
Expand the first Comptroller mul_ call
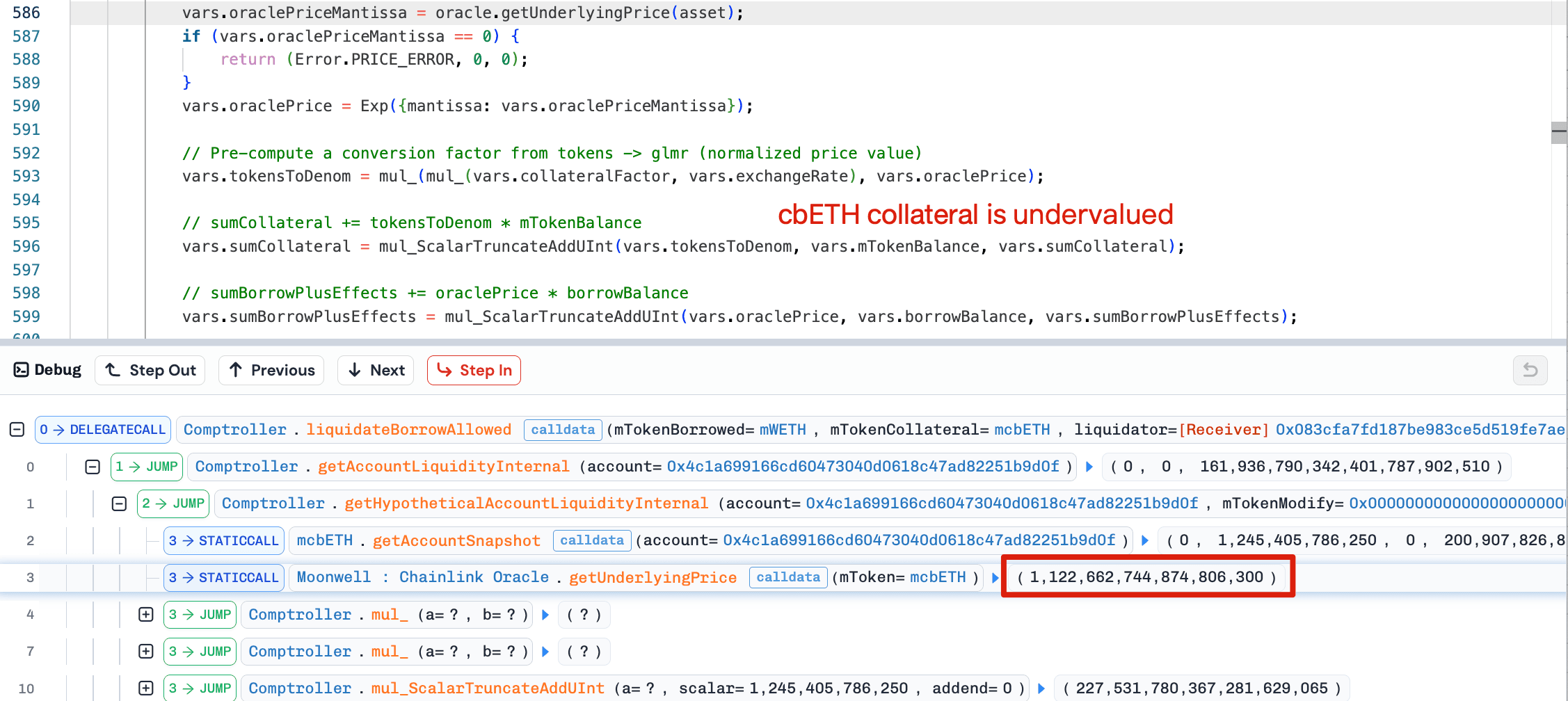click(x=145, y=615)
